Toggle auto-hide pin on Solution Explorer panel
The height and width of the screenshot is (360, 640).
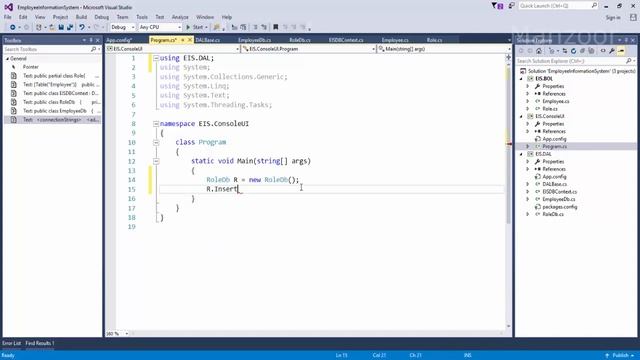click(x=626, y=40)
